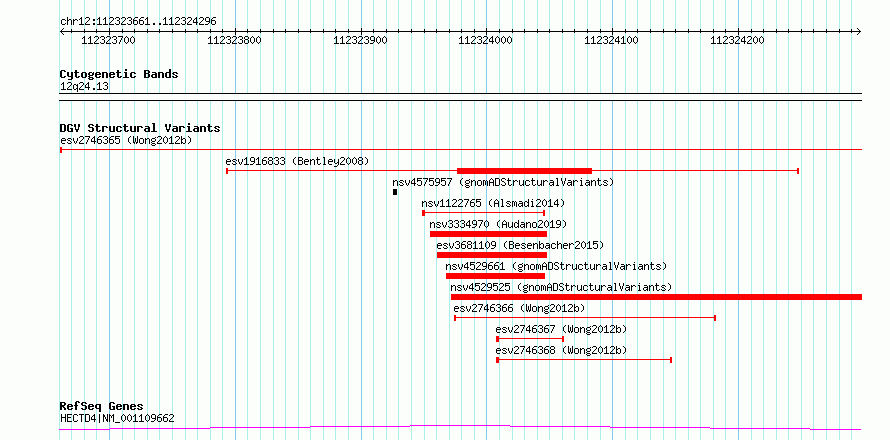Click the thick red bar of esv1916833
The height and width of the screenshot is (440, 890).
click(524, 171)
